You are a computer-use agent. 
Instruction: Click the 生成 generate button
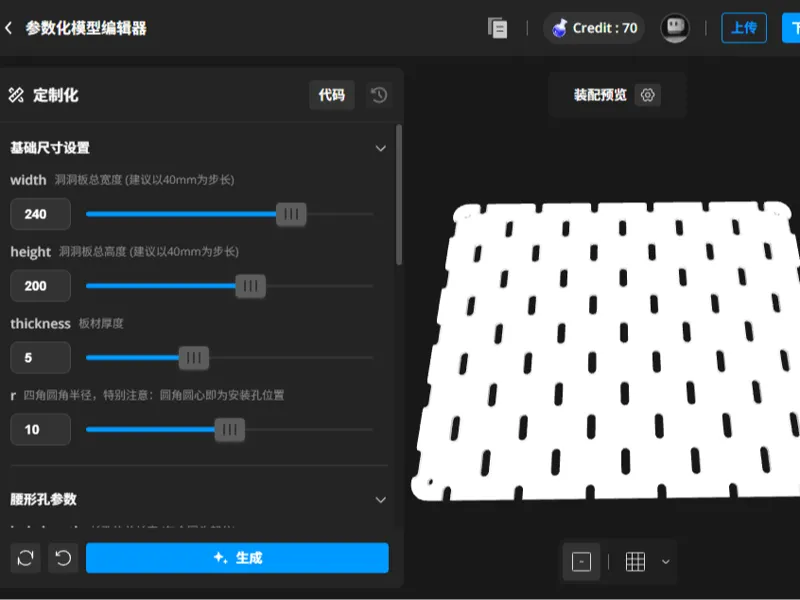(x=237, y=558)
